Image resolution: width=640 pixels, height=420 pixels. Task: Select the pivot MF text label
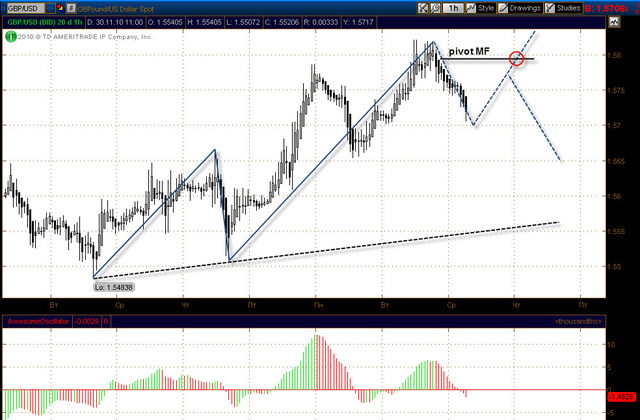point(469,50)
